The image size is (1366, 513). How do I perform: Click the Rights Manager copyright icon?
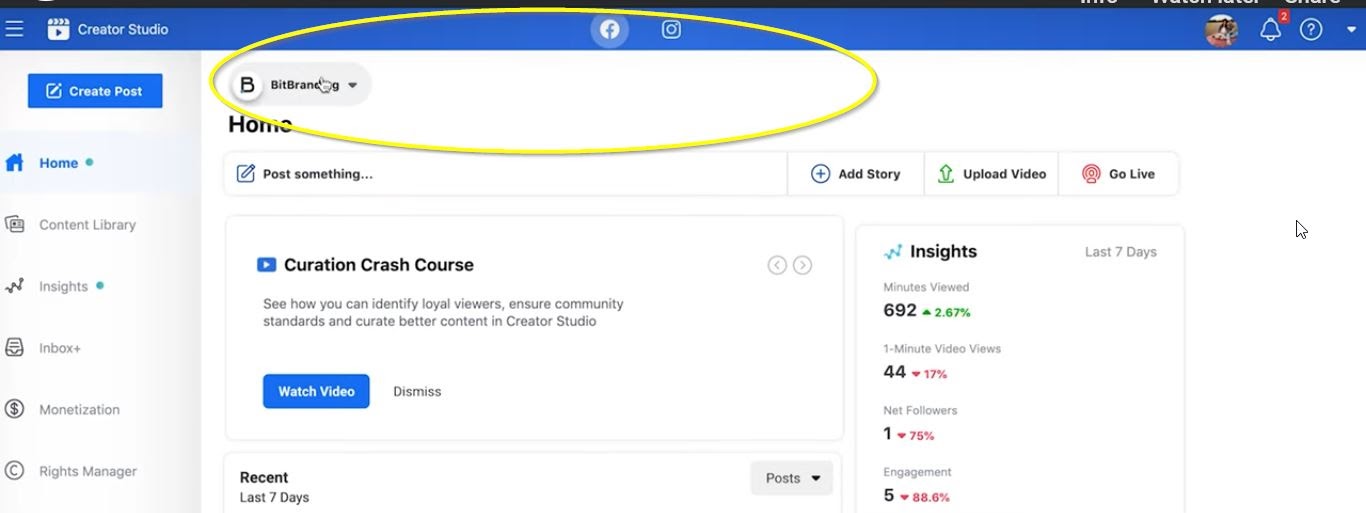tap(14, 471)
